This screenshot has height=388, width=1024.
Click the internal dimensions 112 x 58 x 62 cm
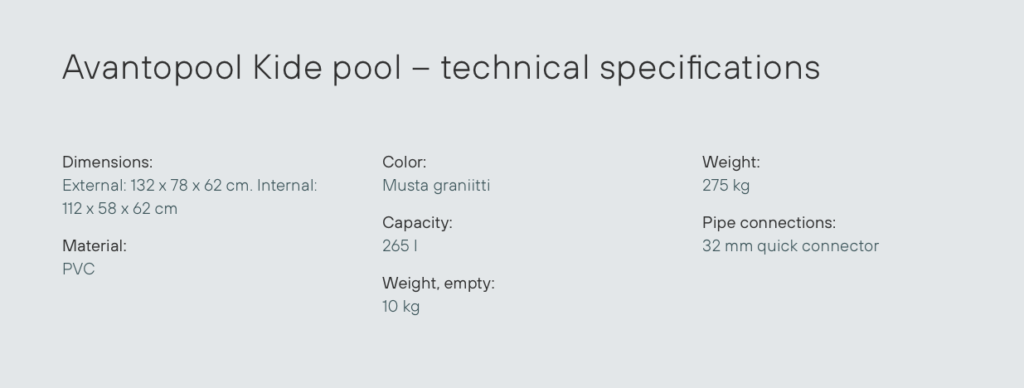pos(120,209)
